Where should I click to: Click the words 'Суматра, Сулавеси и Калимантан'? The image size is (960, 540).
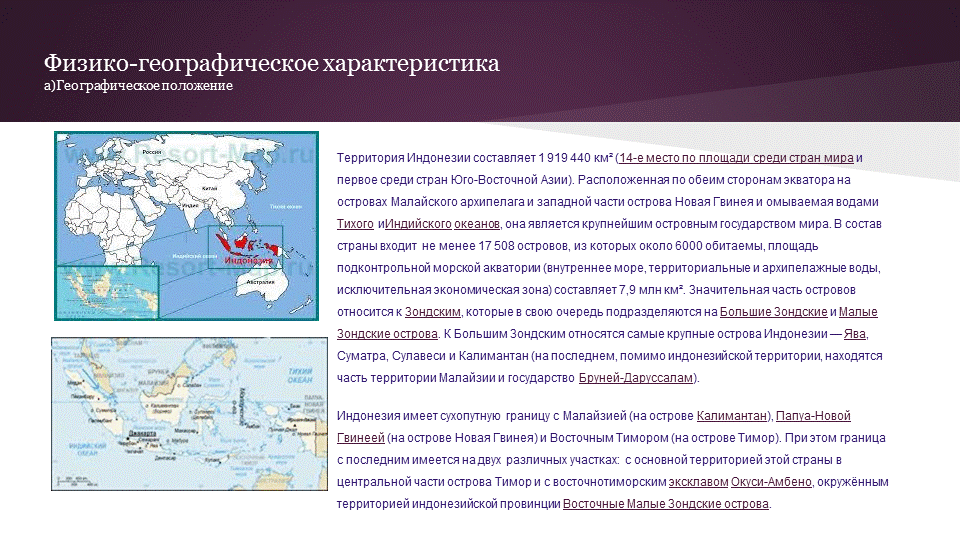432,356
